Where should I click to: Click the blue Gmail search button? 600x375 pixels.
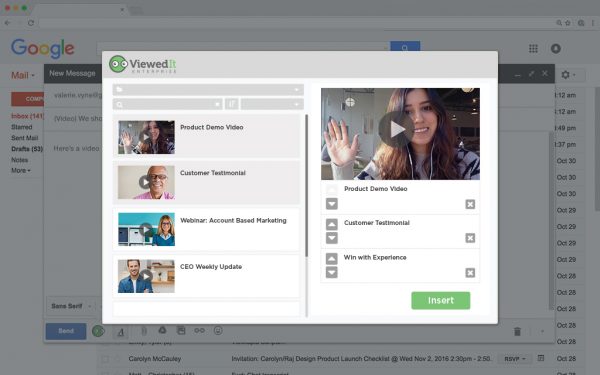405,46
